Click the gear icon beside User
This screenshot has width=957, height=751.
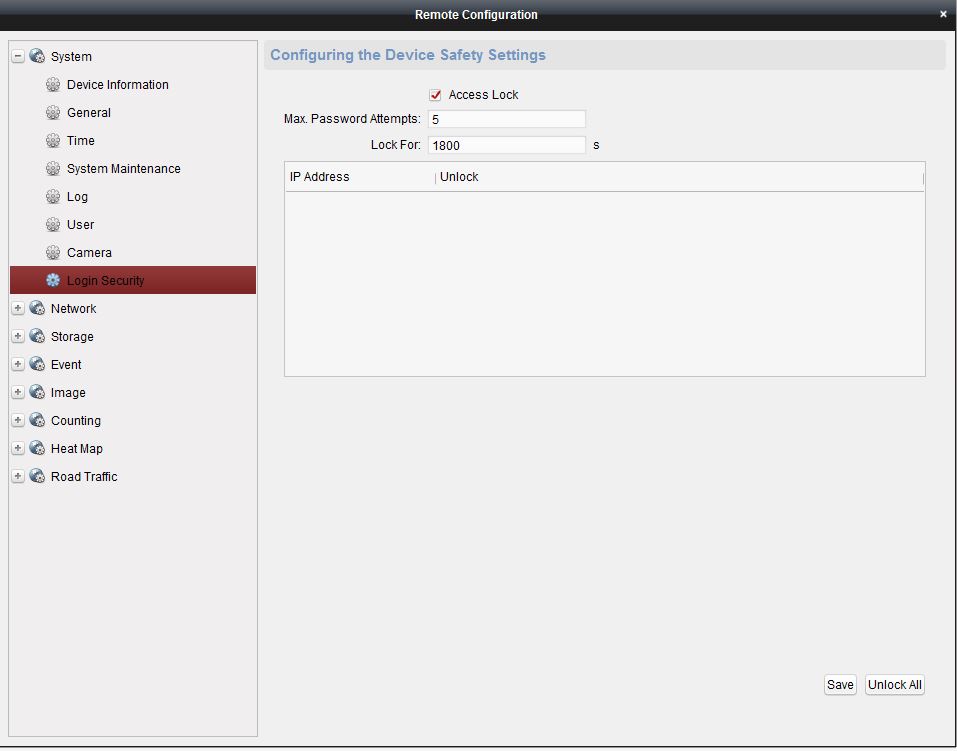(53, 225)
